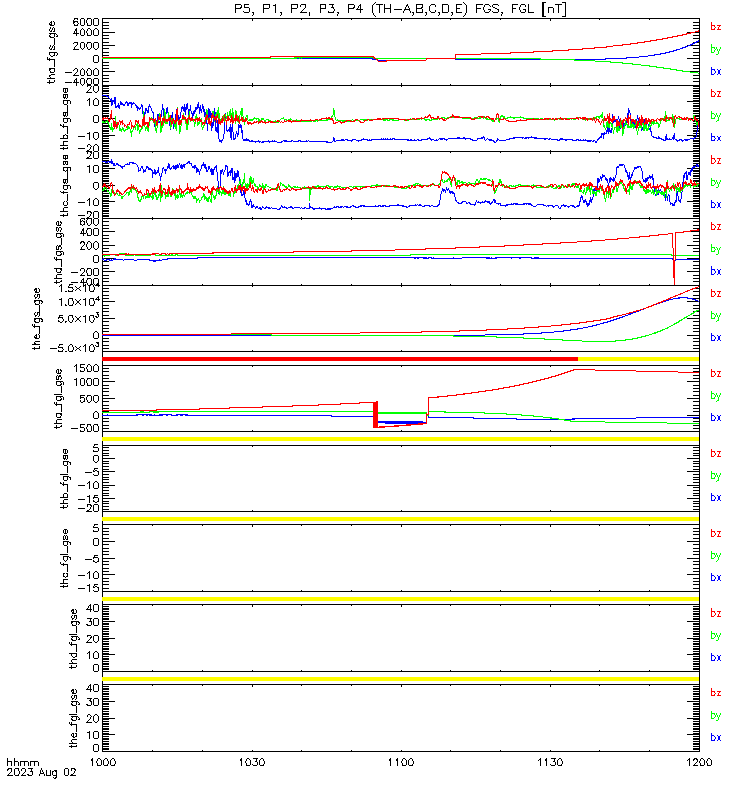Click the bz legend label of the_fgl_gse panel

point(716,693)
